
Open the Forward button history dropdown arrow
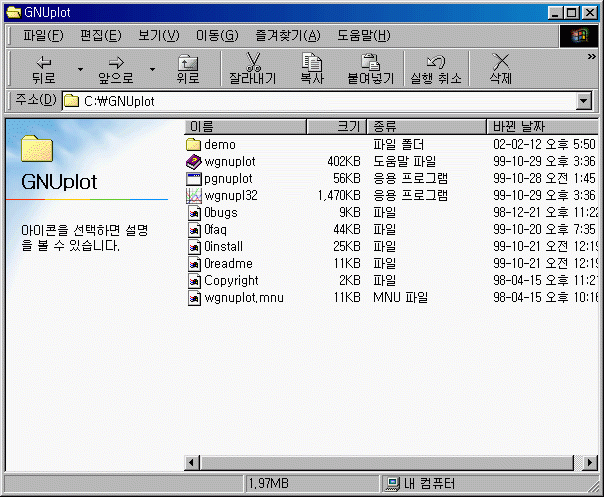tap(153, 69)
